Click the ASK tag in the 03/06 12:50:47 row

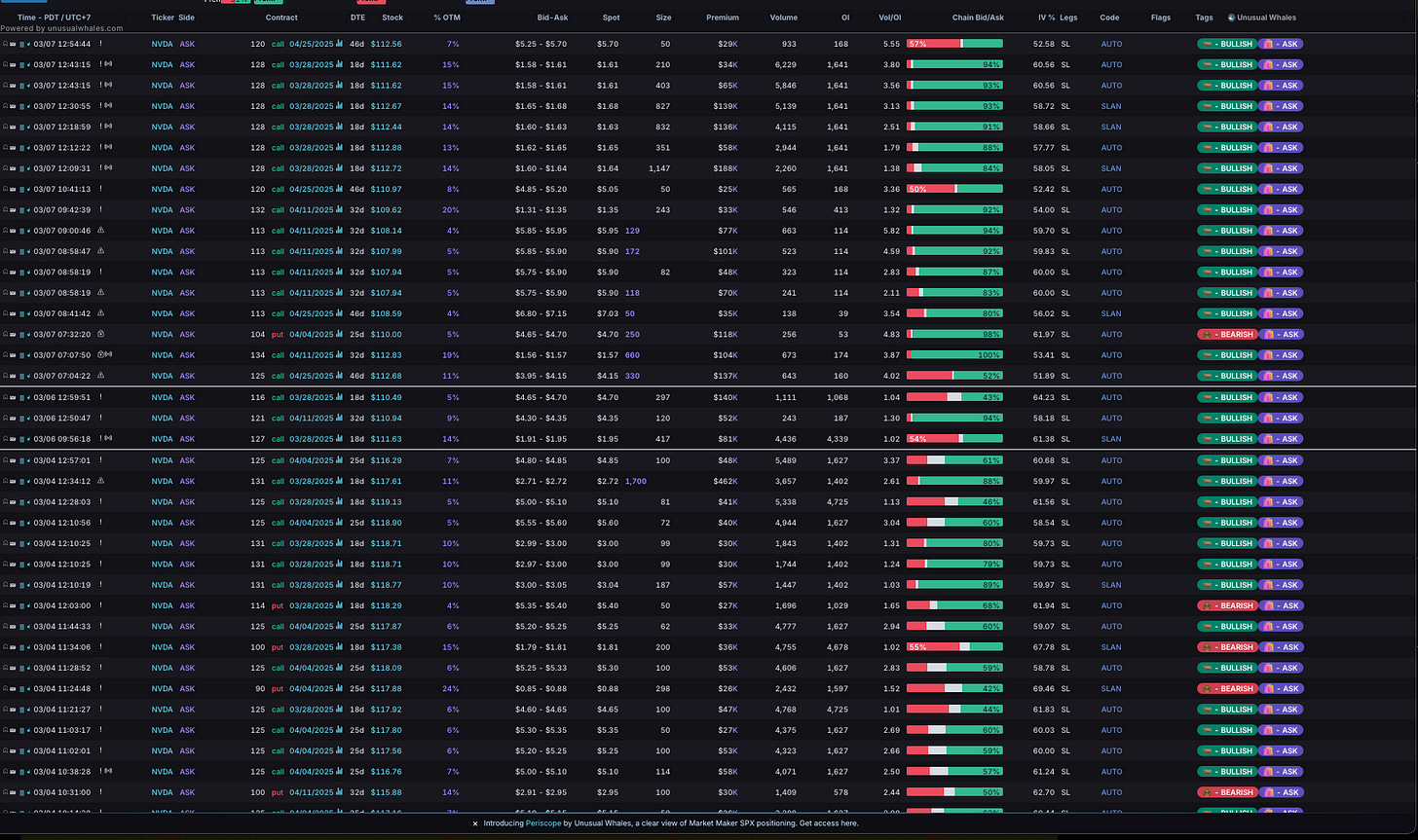[1281, 418]
